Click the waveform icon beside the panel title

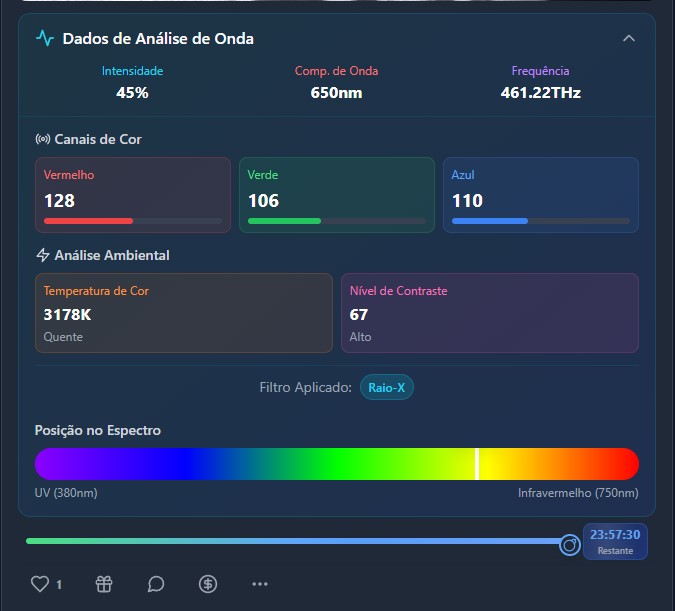tap(45, 39)
